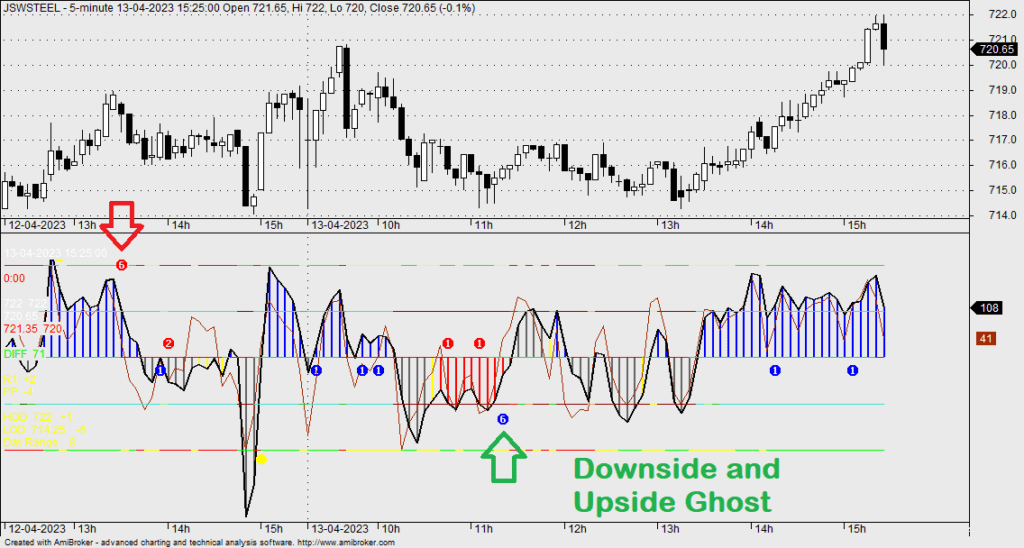
Task: Click 12-04-2023 date on the price pane axis
Action: [x=37, y=225]
